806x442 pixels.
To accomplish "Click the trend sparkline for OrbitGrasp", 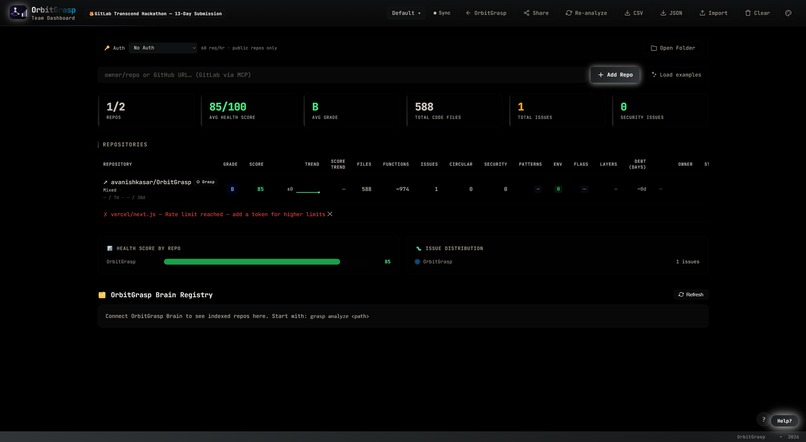I will click(x=308, y=191).
